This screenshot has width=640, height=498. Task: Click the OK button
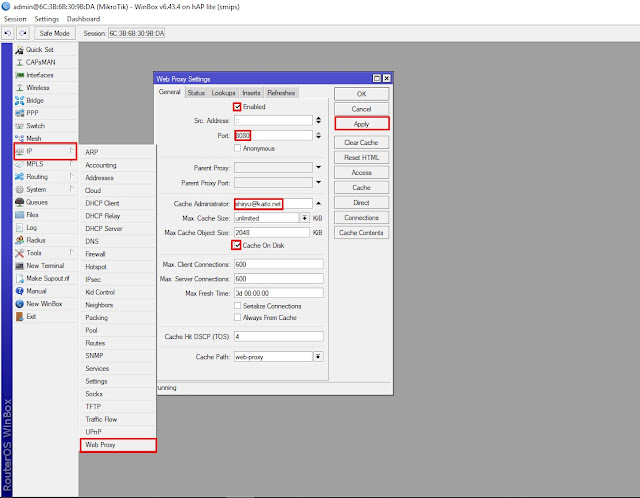[x=362, y=94]
